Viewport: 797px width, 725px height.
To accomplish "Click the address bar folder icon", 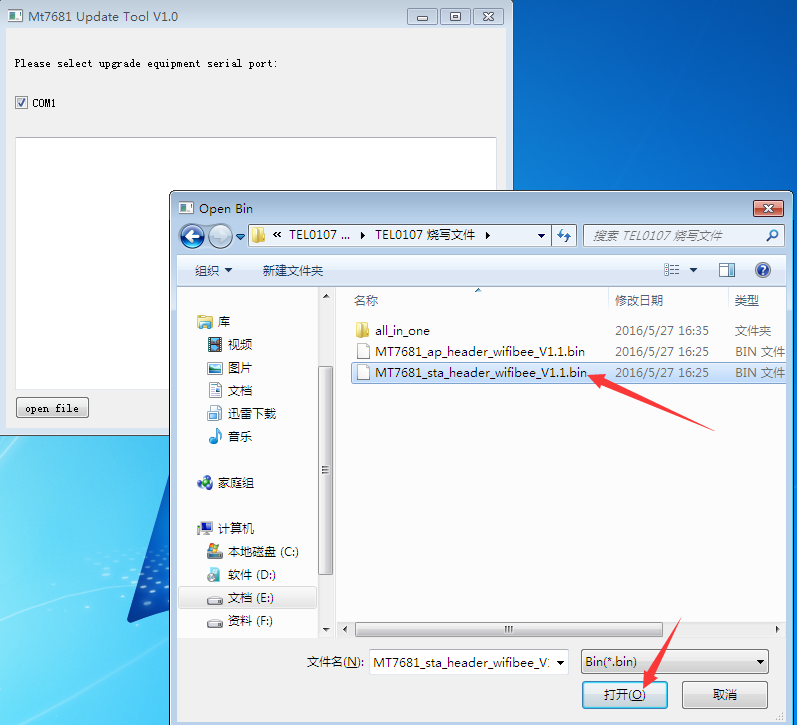I will pyautogui.click(x=259, y=235).
